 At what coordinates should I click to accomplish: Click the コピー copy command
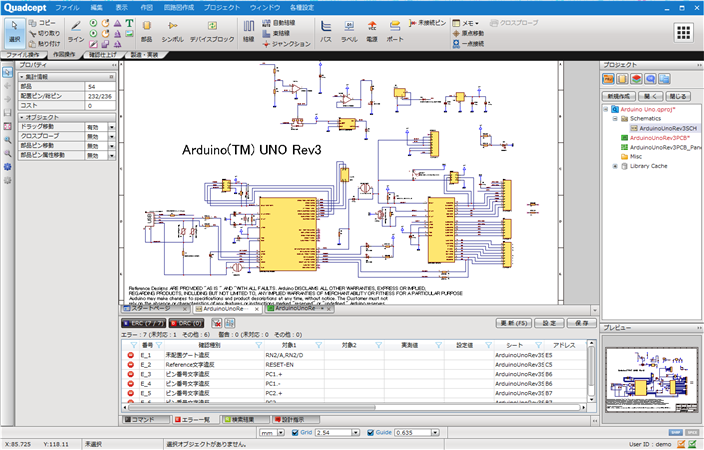[x=42, y=23]
